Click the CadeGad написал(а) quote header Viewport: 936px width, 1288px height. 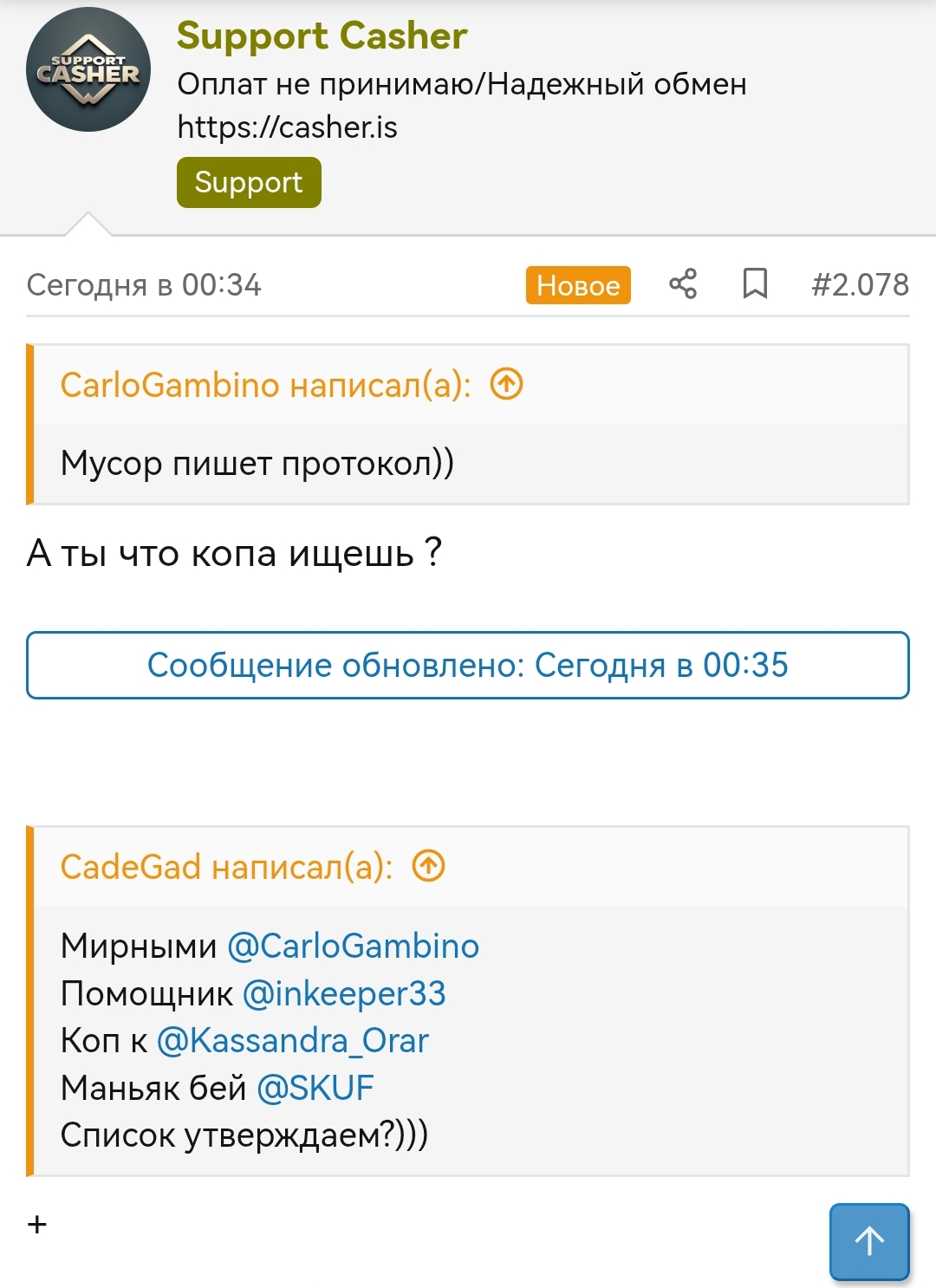[226, 867]
